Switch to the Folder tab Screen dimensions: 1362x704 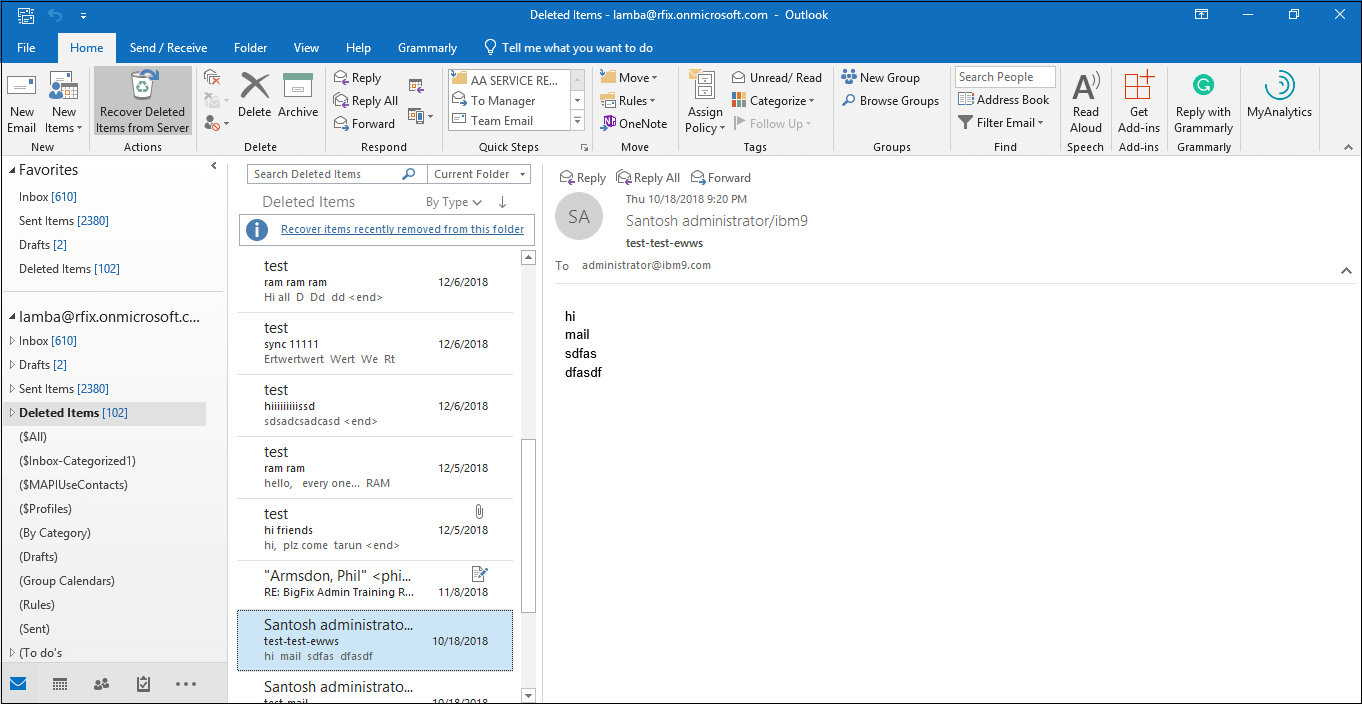point(251,48)
